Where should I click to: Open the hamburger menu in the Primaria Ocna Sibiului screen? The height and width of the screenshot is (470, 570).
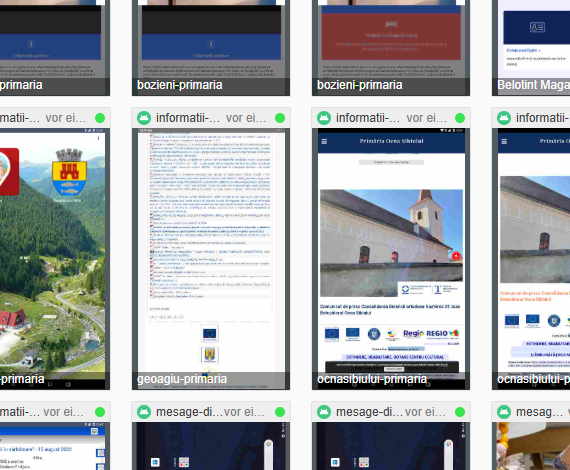pos(324,141)
